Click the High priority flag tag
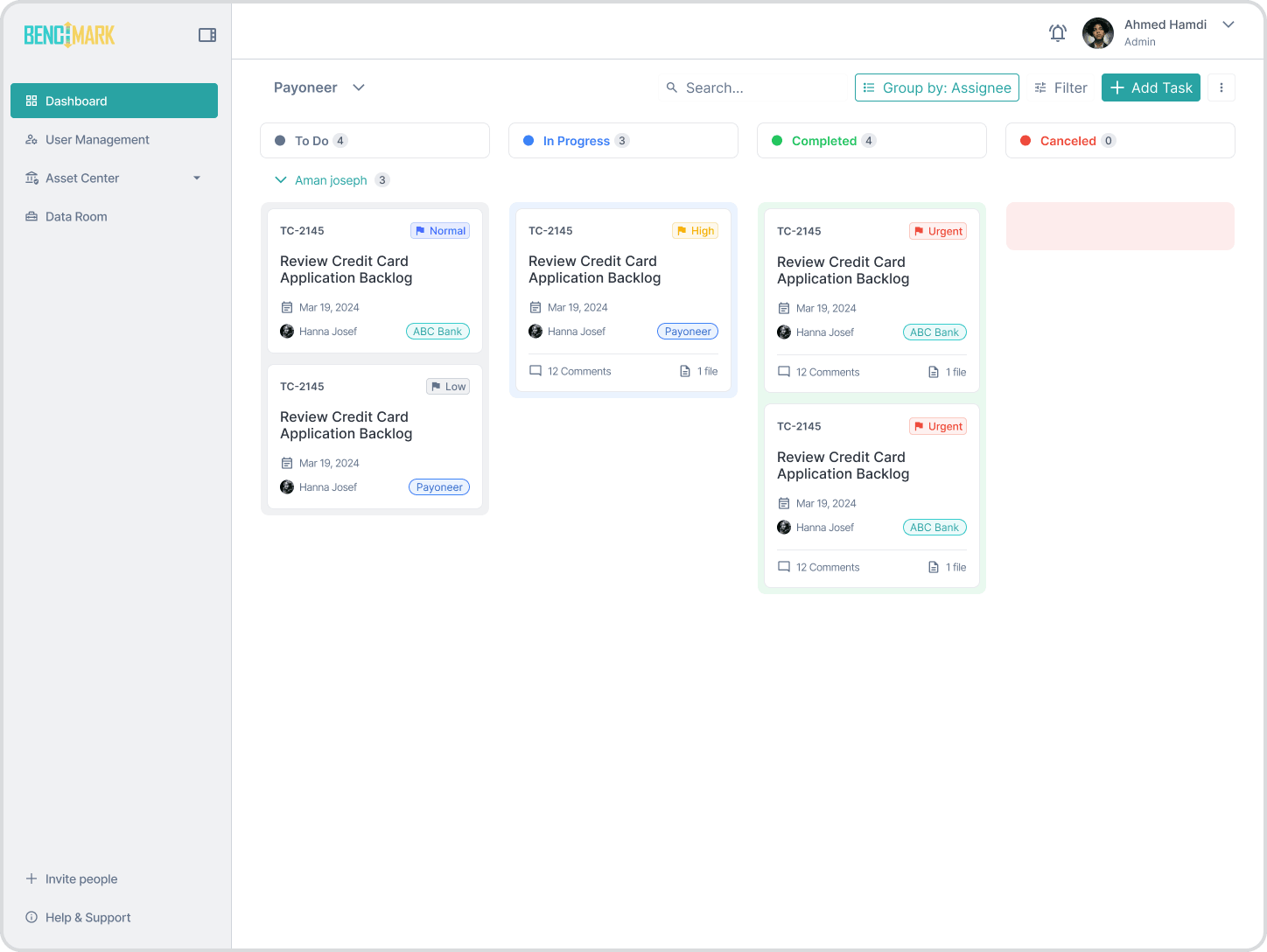The image size is (1267, 952). 696,231
